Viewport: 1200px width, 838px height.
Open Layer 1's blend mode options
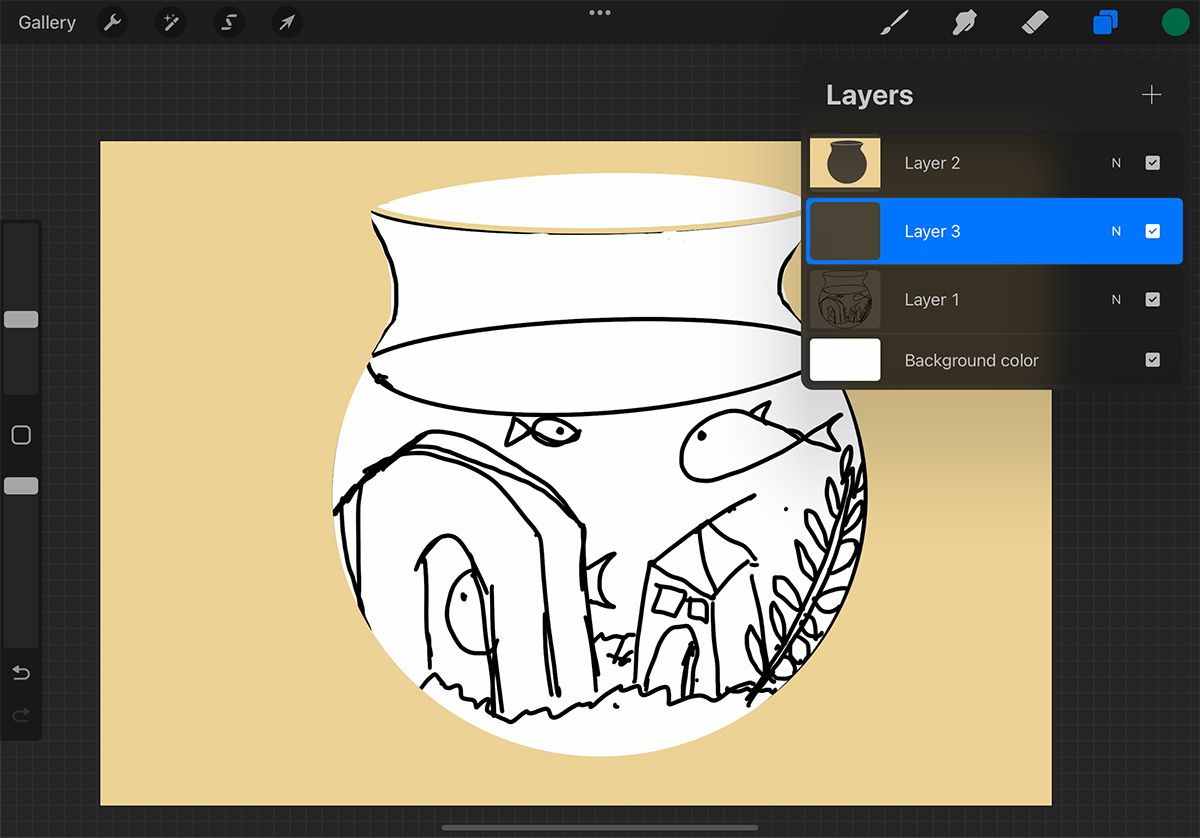(x=1115, y=299)
